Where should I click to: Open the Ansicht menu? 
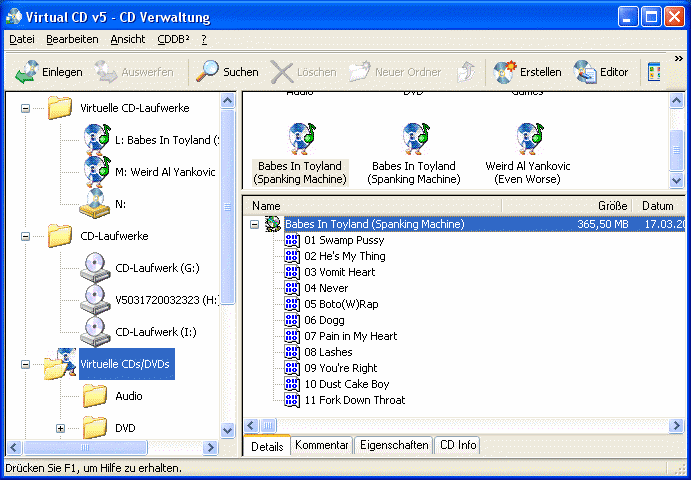click(x=128, y=39)
